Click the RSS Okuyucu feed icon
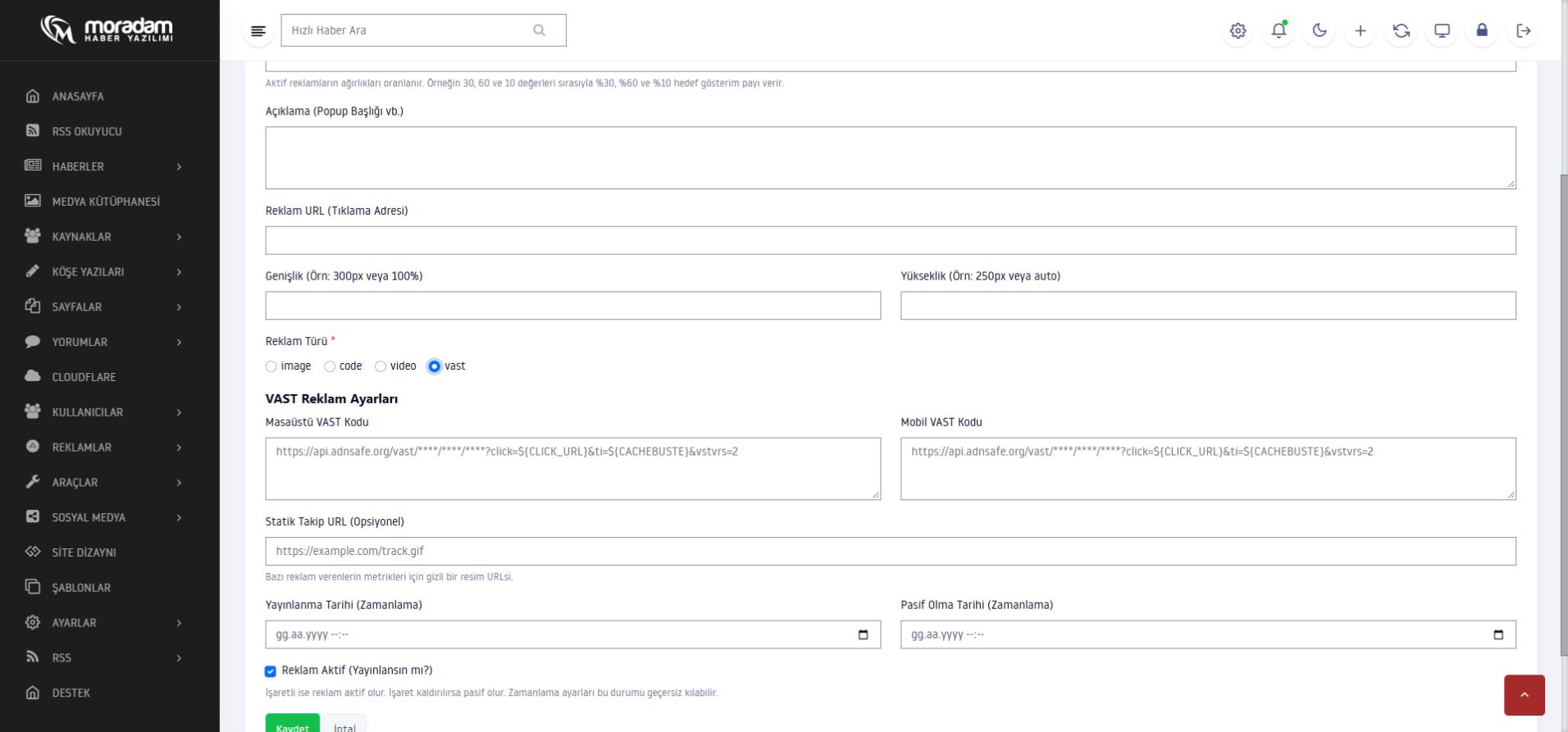 pyautogui.click(x=33, y=131)
